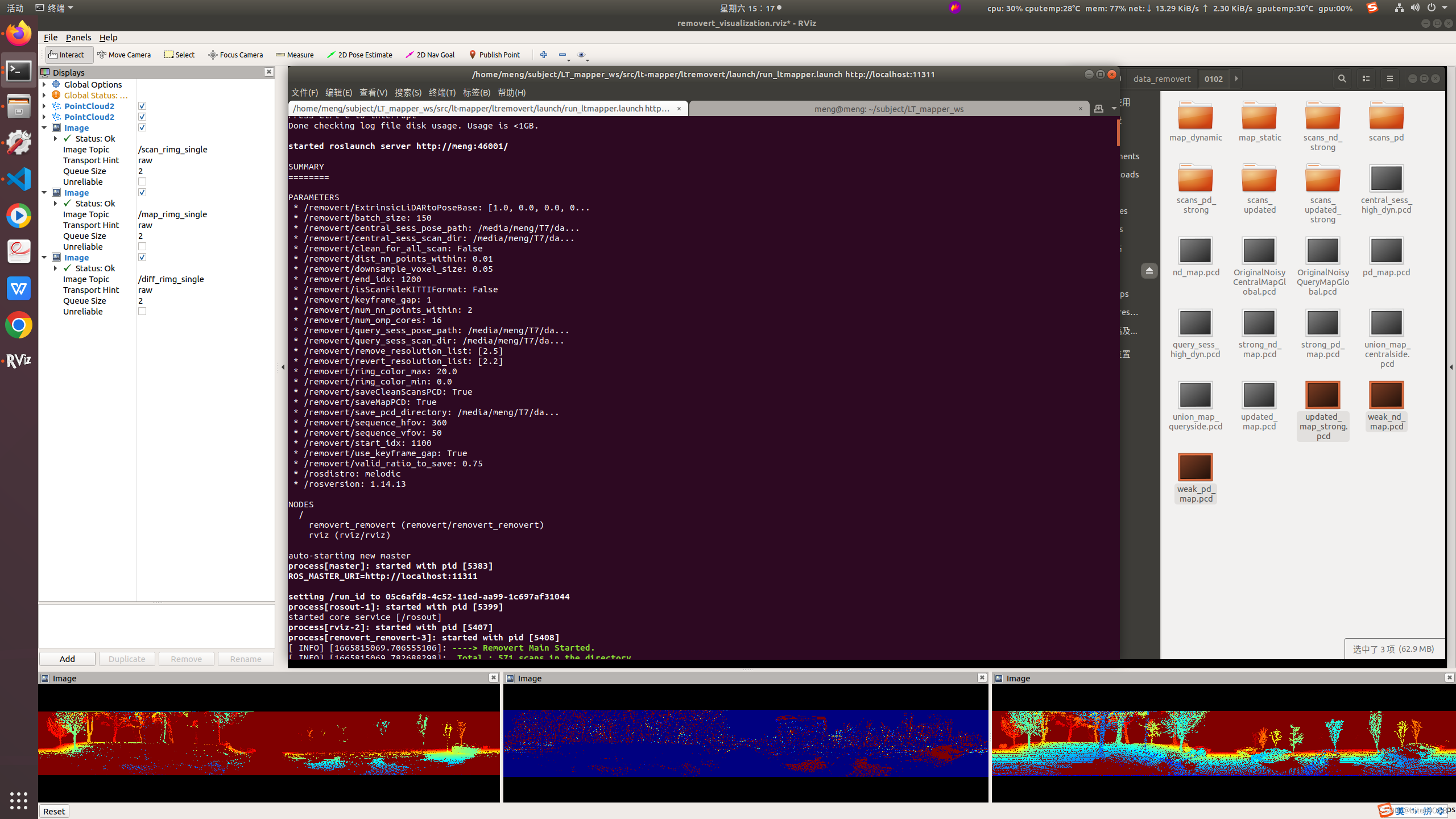Screen dimensions: 1456x819
Task: Activate the 2D Nav Goal tool
Action: pos(430,55)
